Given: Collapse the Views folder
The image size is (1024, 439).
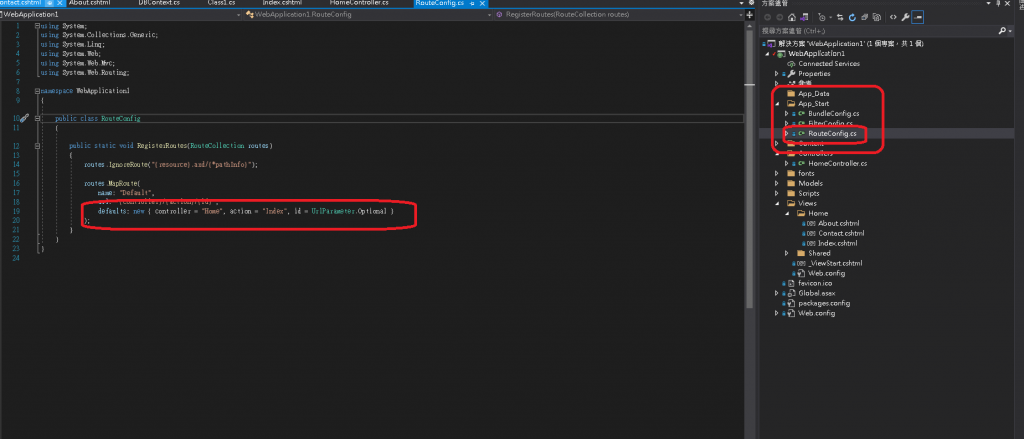Looking at the screenshot, I should coord(776,203).
